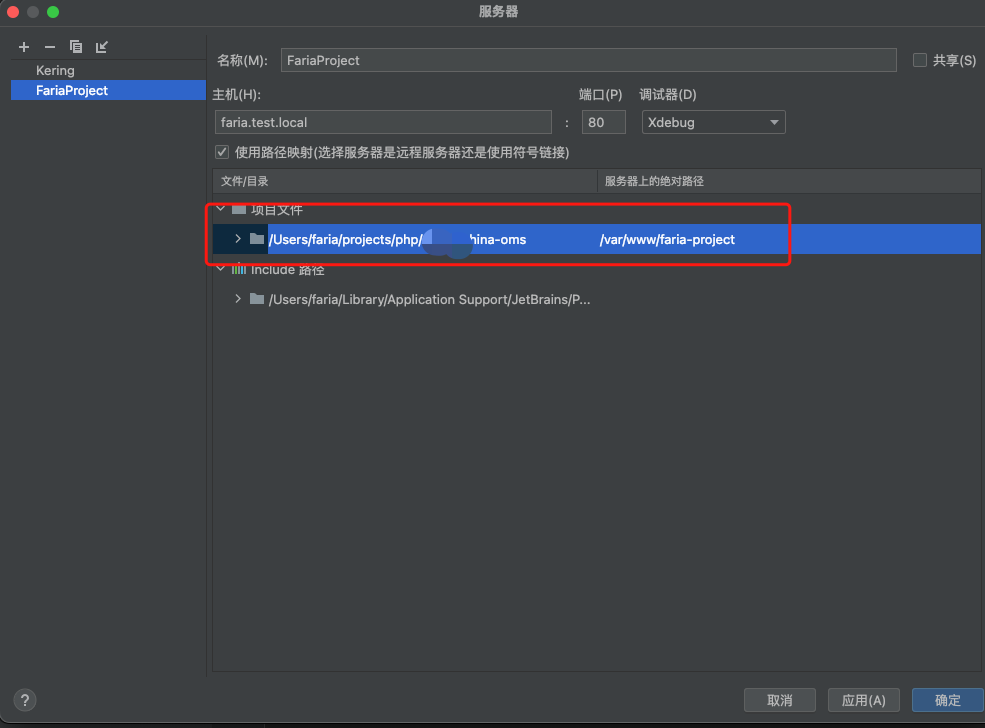The height and width of the screenshot is (728, 985).
Task: Remove selected server with minus icon
Action: (50, 47)
